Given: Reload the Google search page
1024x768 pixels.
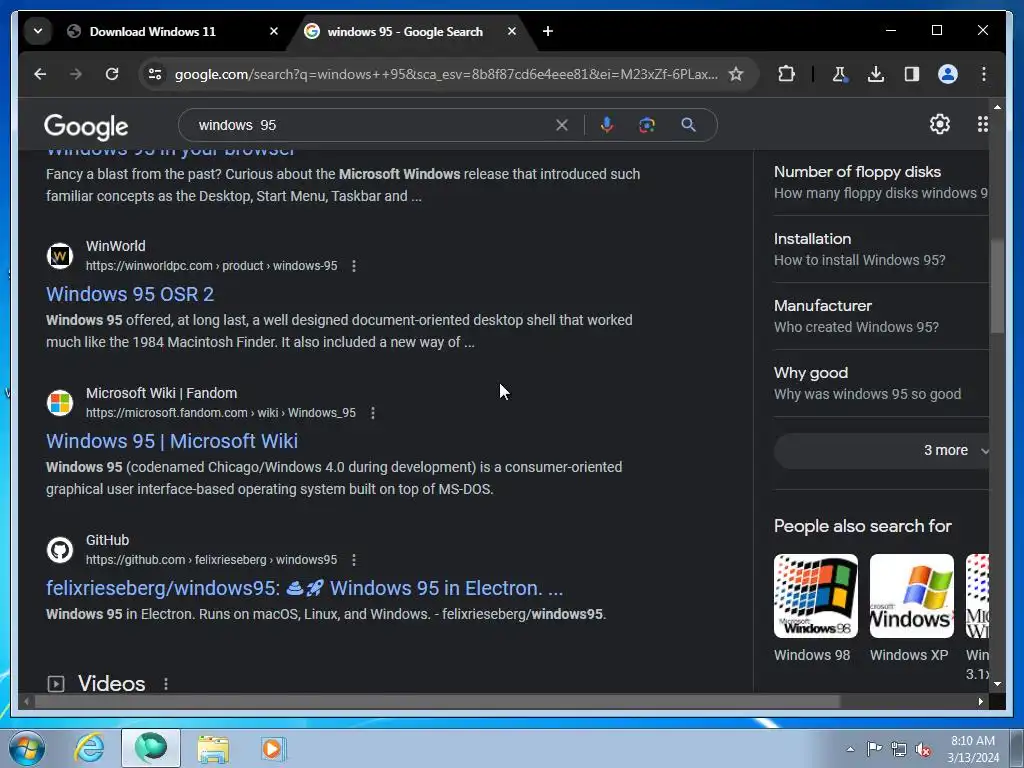Looking at the screenshot, I should (x=112, y=74).
